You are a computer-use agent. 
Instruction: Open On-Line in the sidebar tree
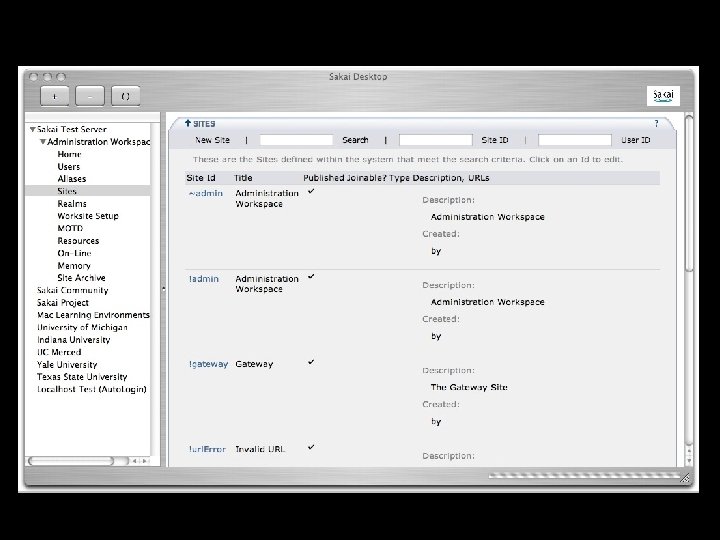(x=74, y=253)
